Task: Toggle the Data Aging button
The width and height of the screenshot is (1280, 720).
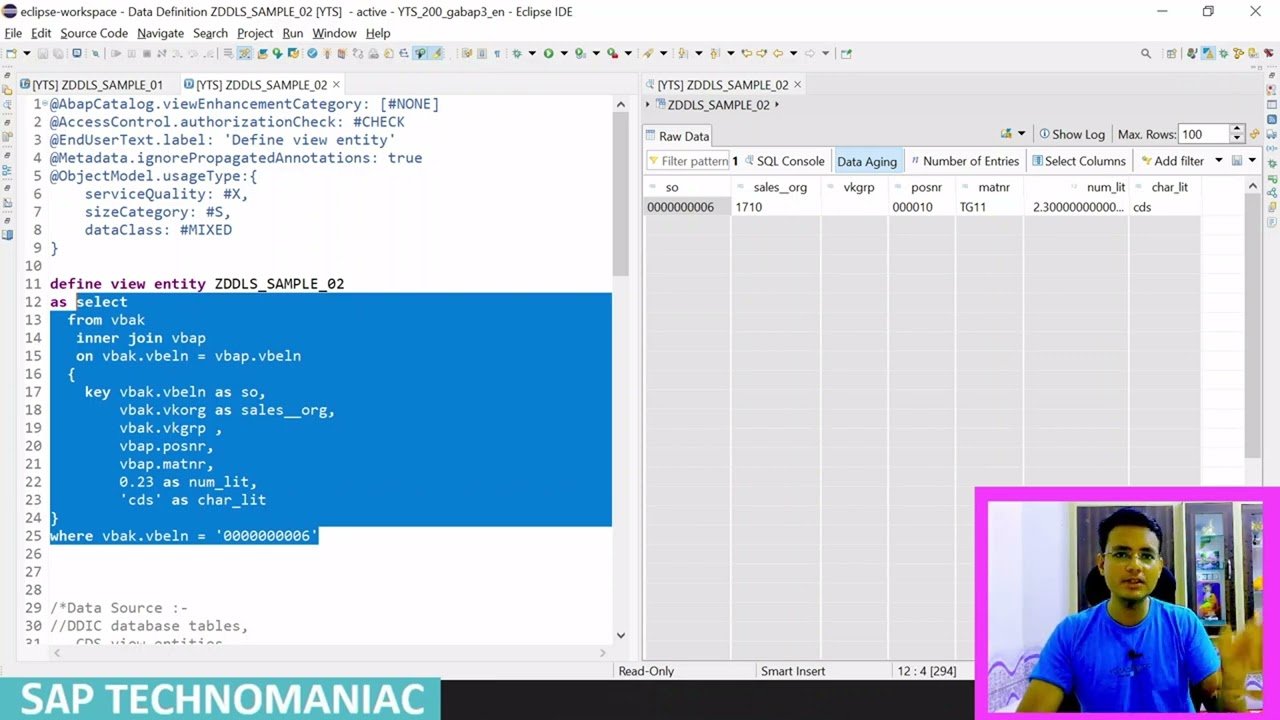Action: (866, 161)
